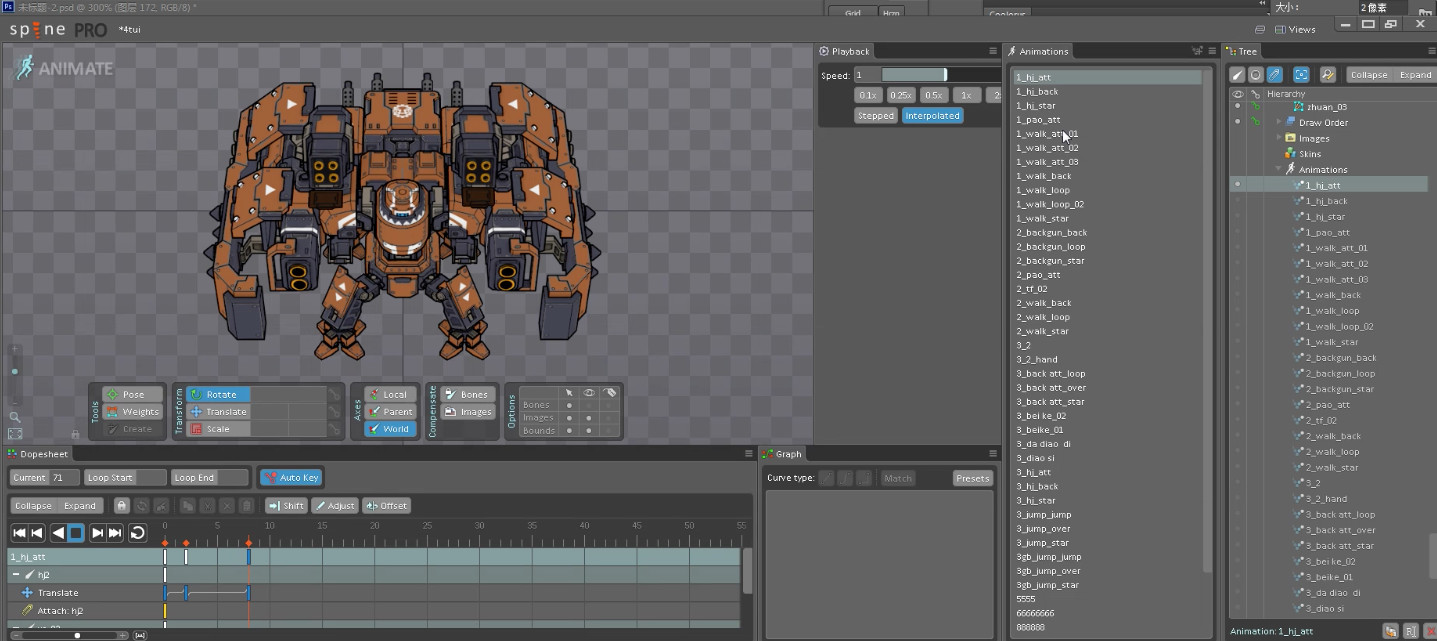Choose the Weights tool
The height and width of the screenshot is (641, 1437).
tap(132, 412)
